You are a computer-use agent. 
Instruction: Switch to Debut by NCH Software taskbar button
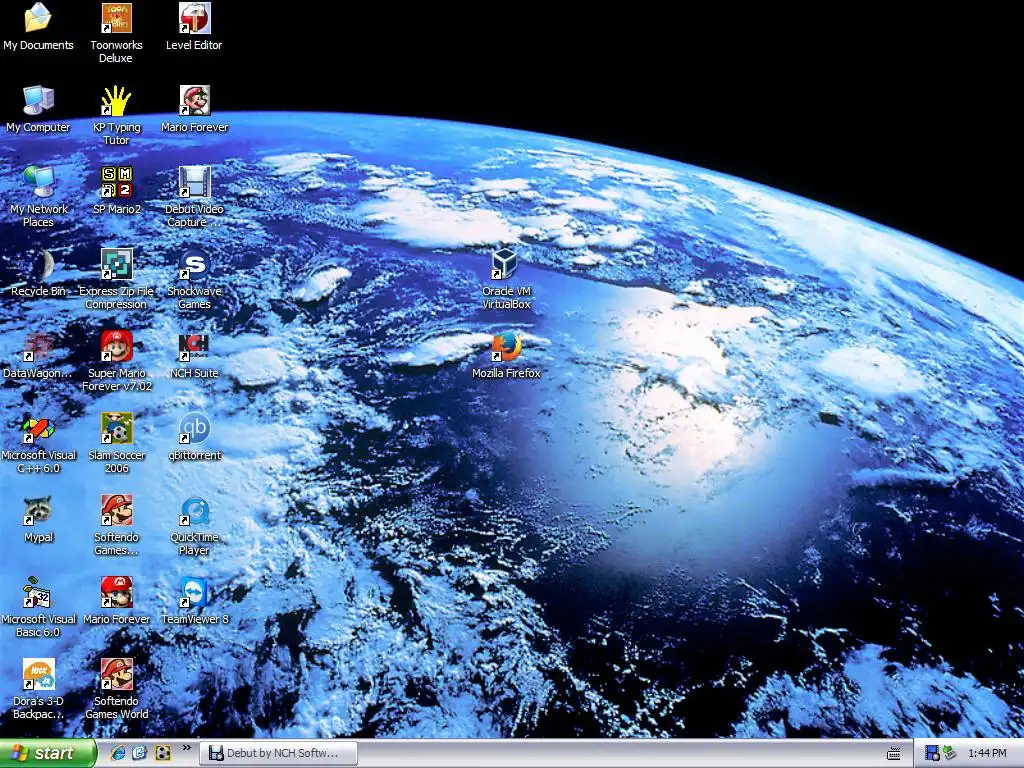(x=278, y=753)
